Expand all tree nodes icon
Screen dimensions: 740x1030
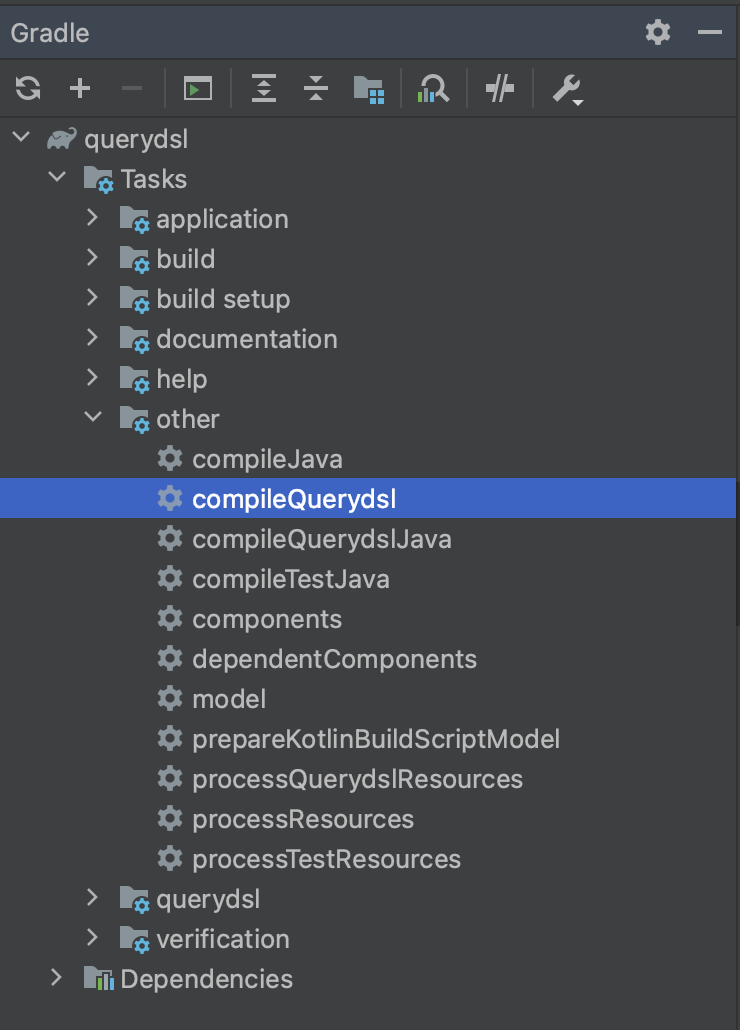pyautogui.click(x=264, y=88)
